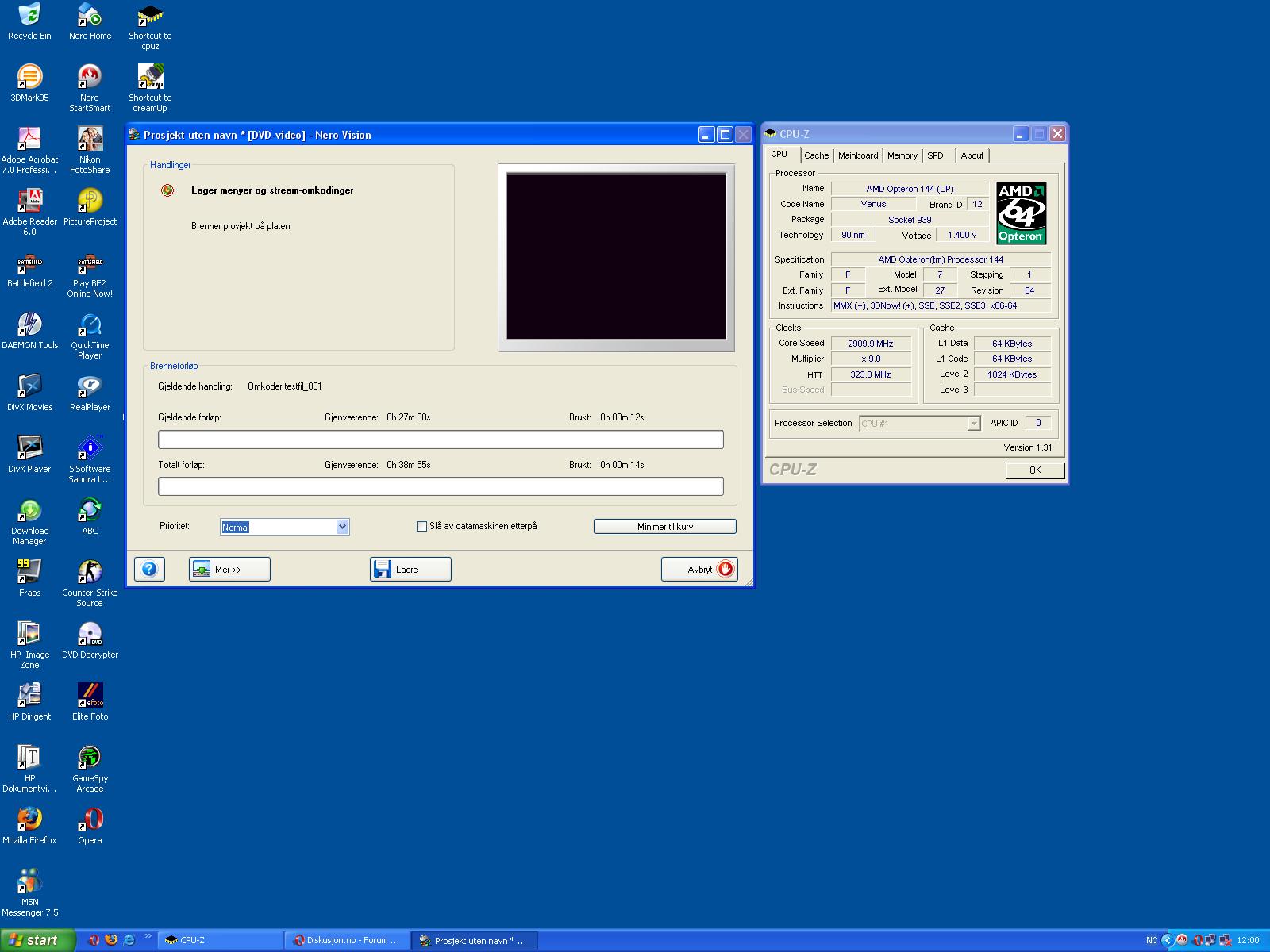Launch Opera desktop icon

pos(90,826)
